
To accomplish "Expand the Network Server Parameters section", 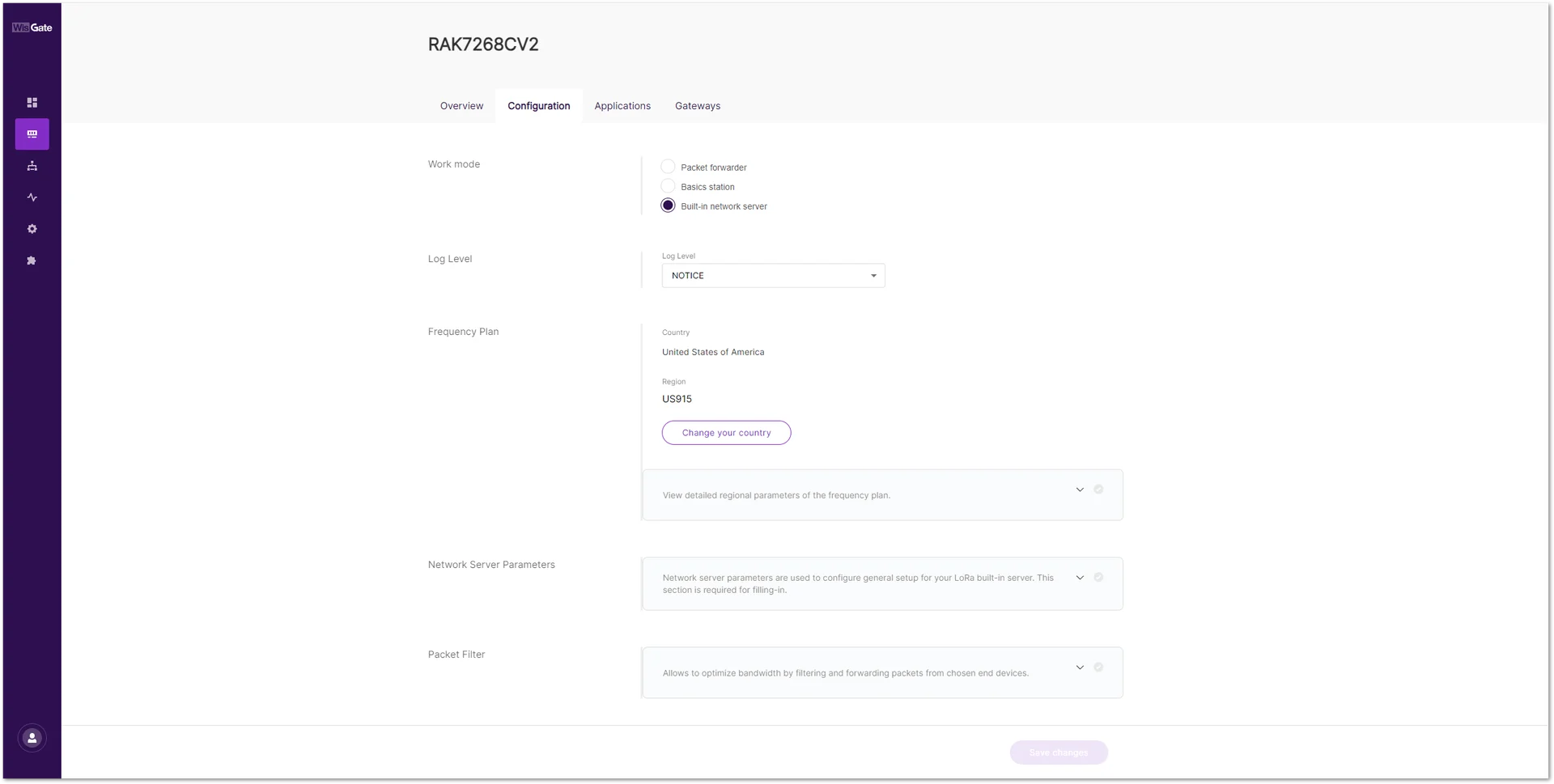I will tap(1080, 578).
